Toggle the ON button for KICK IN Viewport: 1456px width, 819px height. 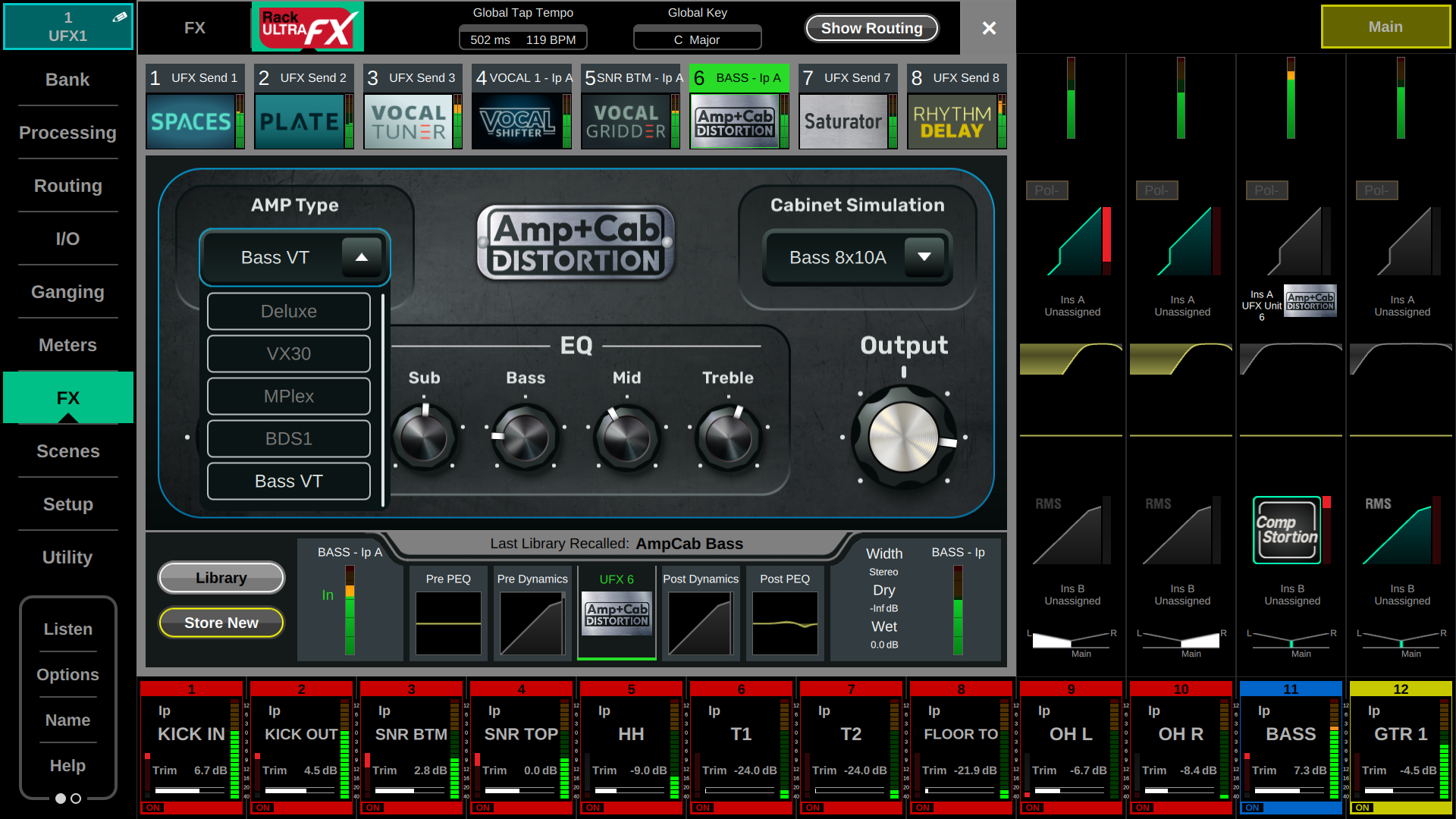[153, 808]
